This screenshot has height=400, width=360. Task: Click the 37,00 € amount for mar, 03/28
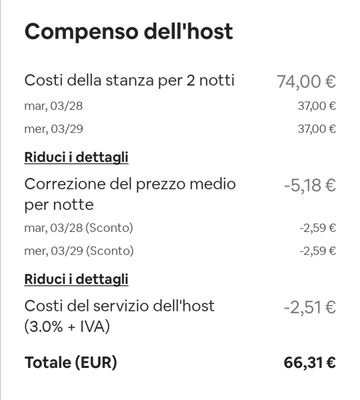[x=317, y=106]
